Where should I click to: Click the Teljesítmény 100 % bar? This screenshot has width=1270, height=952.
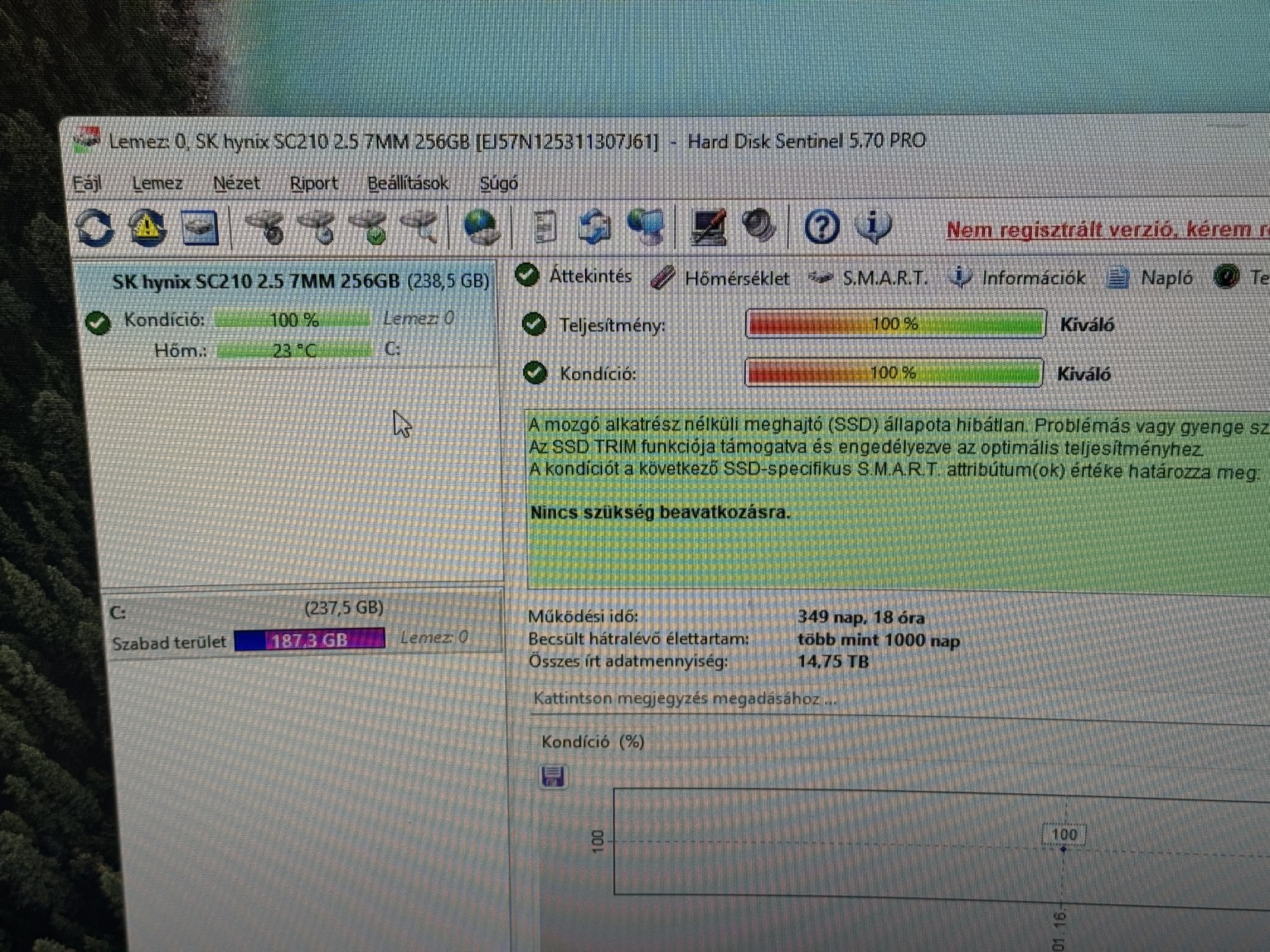(896, 323)
